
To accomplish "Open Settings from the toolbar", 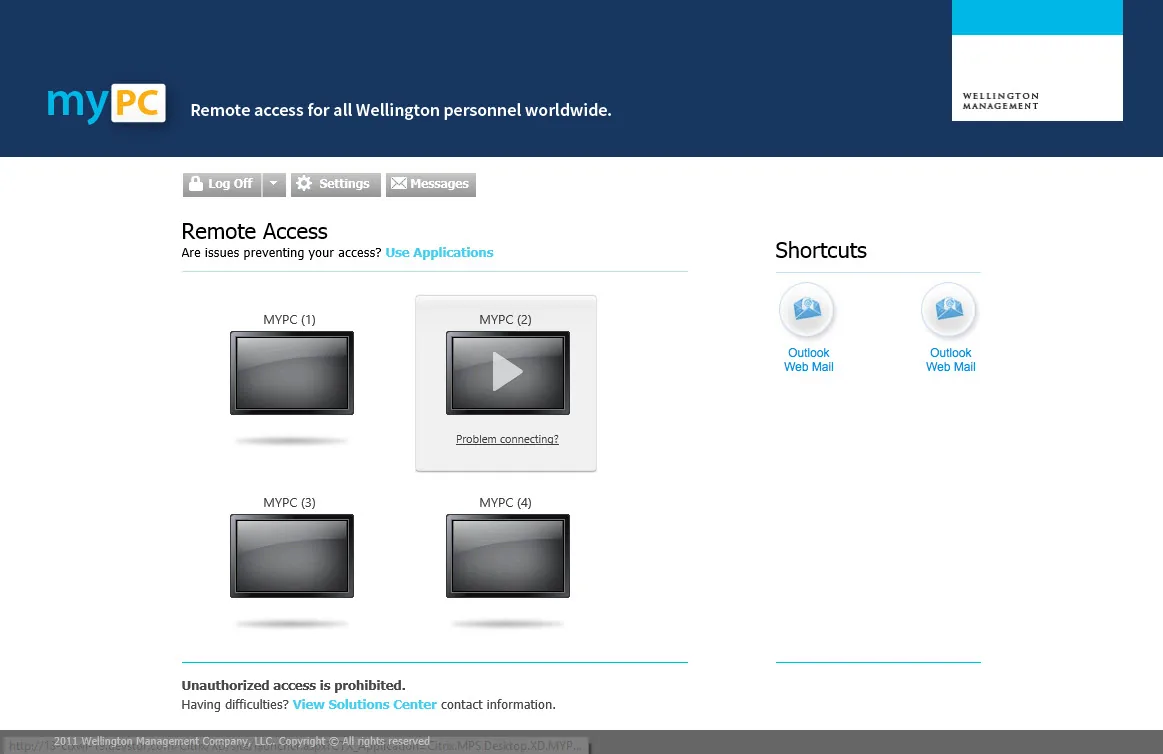I will [335, 185].
